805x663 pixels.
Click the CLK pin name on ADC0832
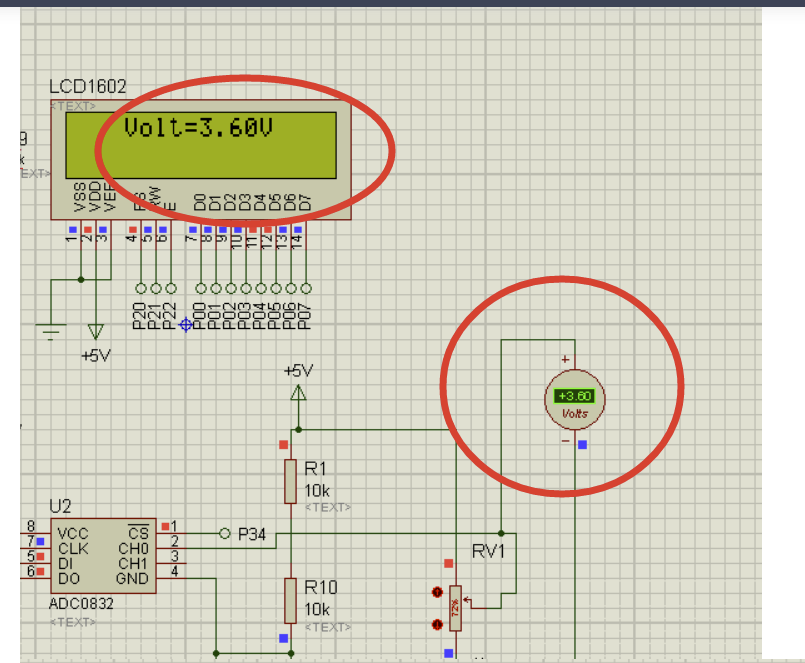click(x=73, y=548)
